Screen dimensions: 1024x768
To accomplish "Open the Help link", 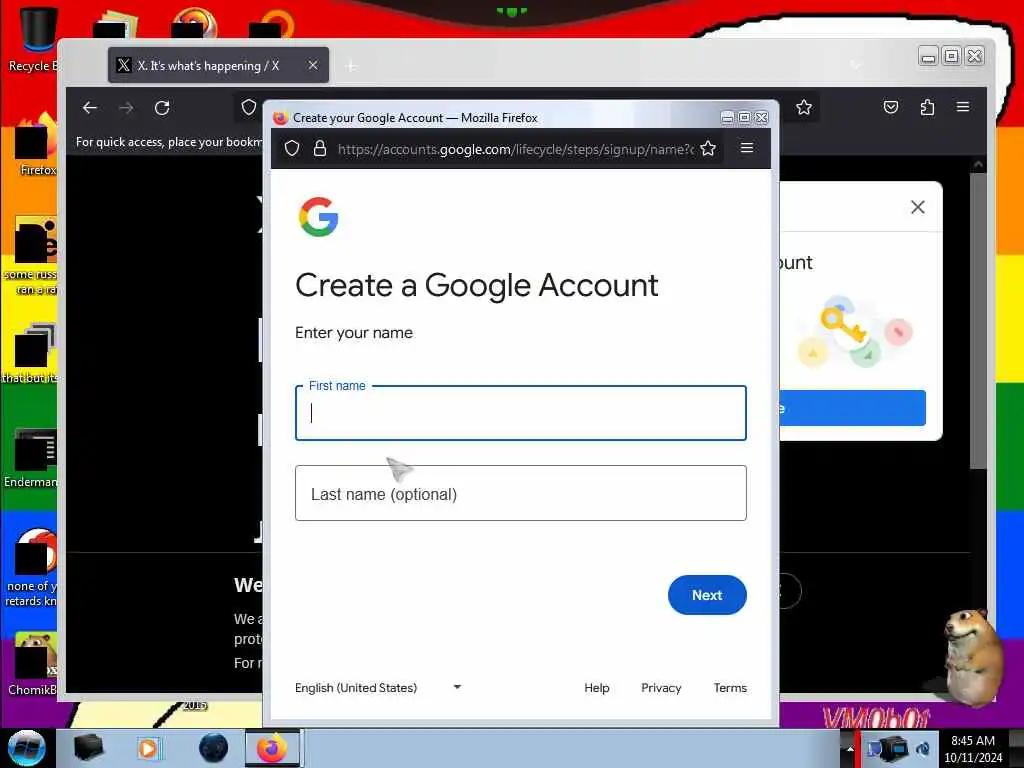I will pos(596,688).
